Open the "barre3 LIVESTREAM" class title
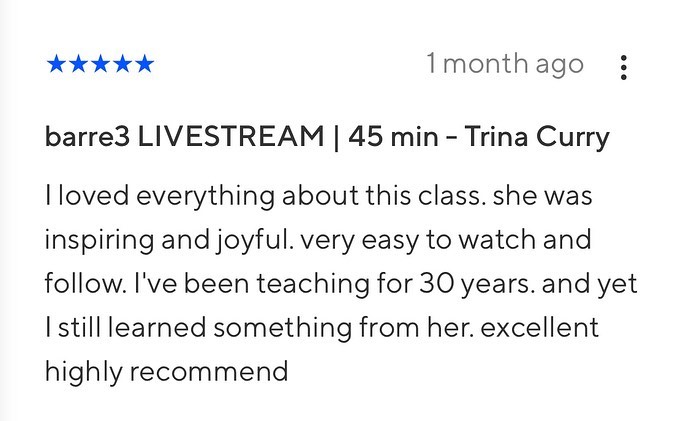689x421 pixels. pos(184,137)
